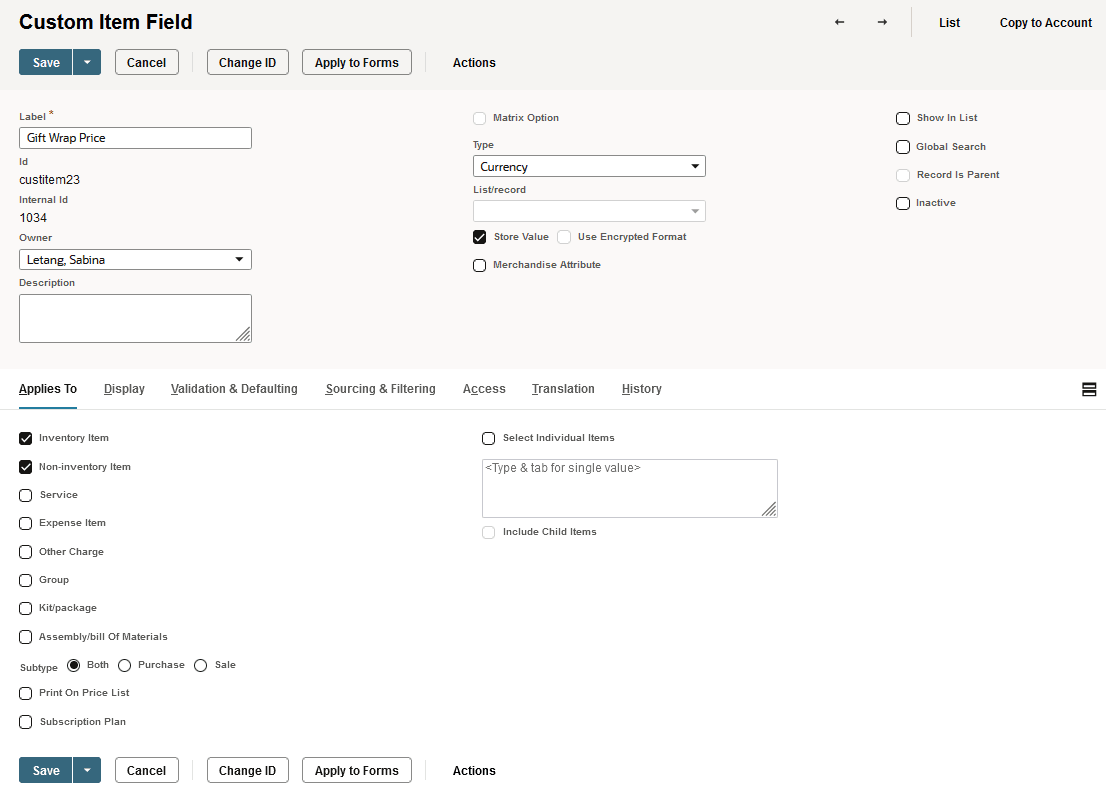Grab Description textarea resize handle
Image resolution: width=1106 pixels, height=787 pixels.
(x=243, y=334)
